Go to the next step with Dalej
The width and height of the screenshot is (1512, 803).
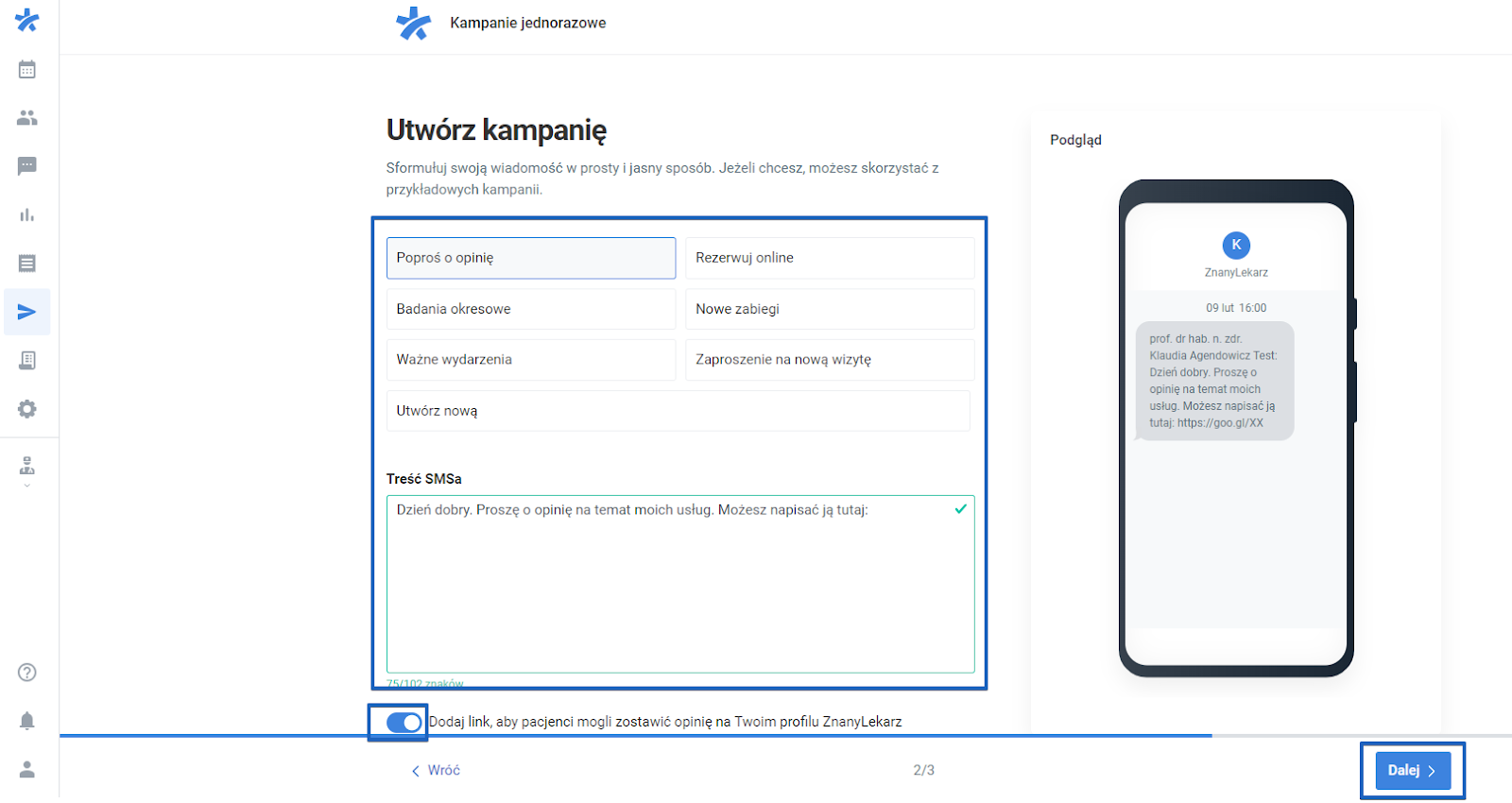[1413, 771]
